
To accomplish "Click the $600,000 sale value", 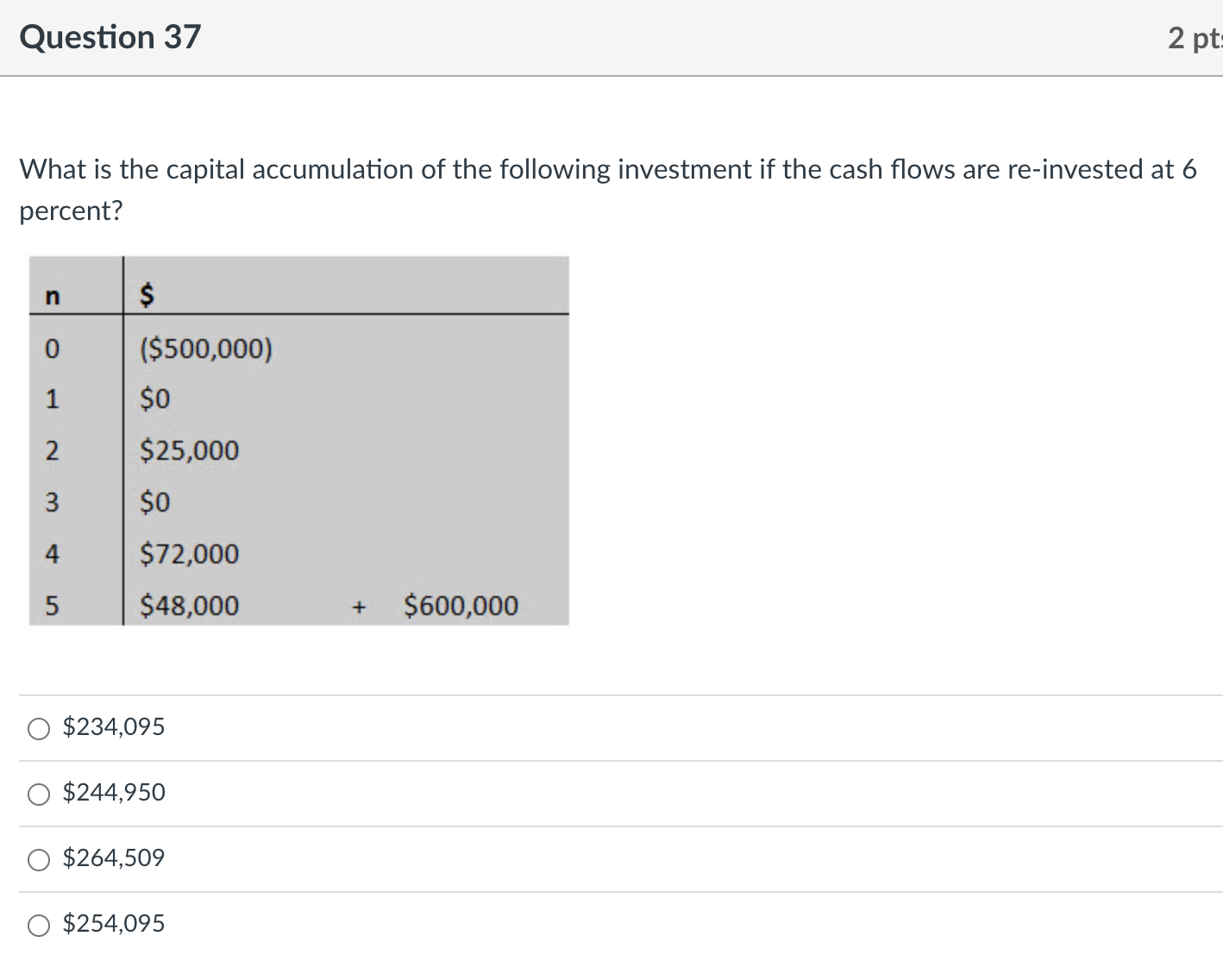I will 461,606.
